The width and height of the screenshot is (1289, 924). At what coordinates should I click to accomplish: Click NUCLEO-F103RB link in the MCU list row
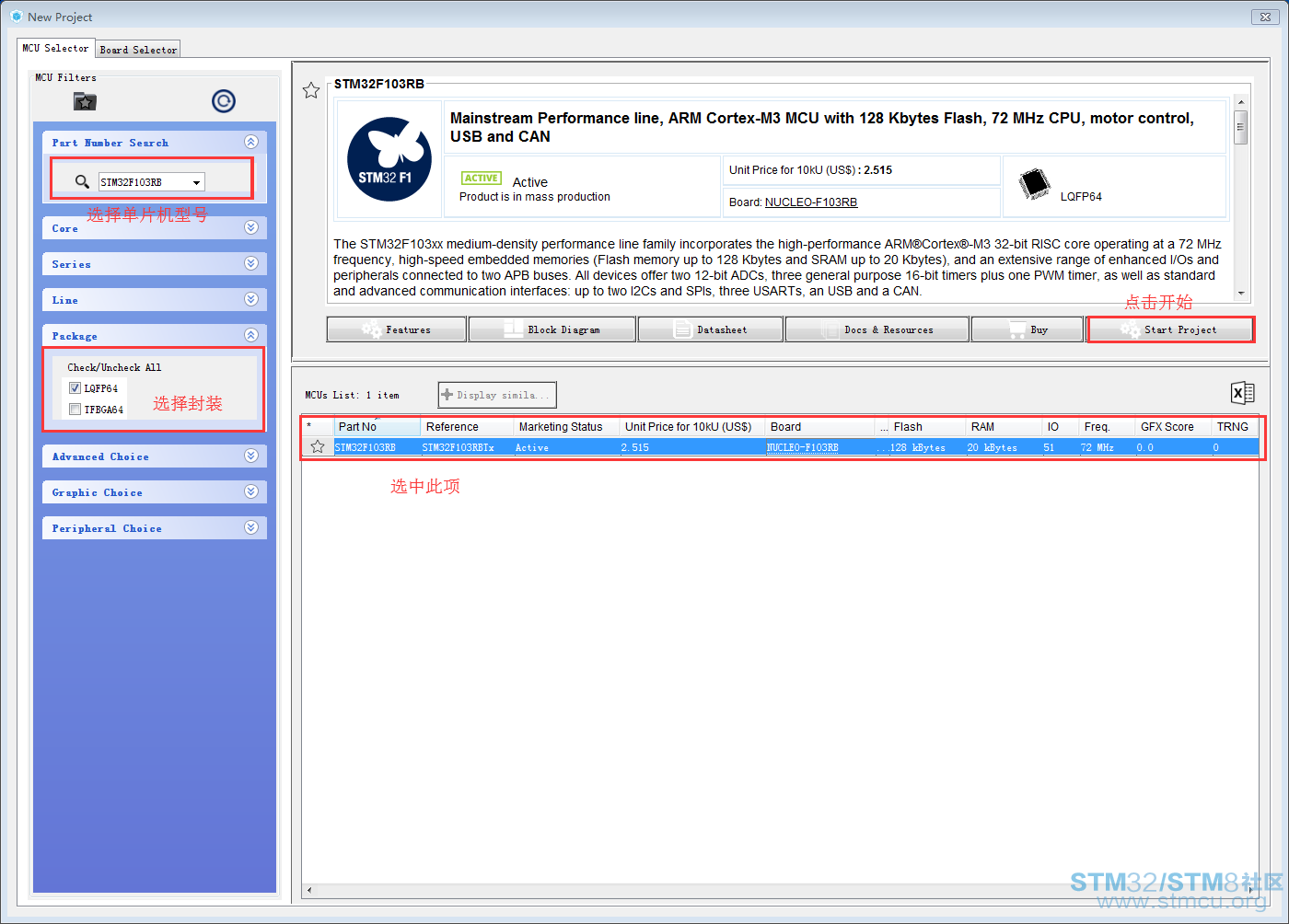[x=803, y=447]
